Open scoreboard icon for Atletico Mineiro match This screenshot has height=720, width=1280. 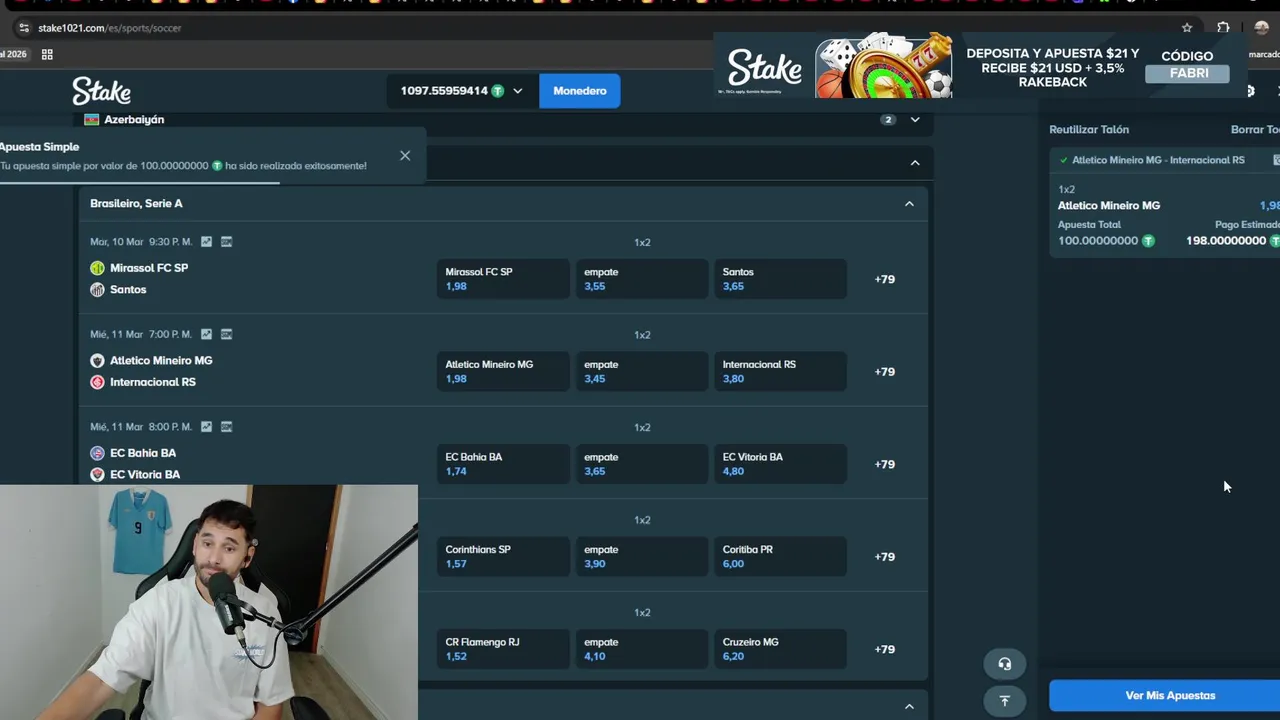(226, 334)
